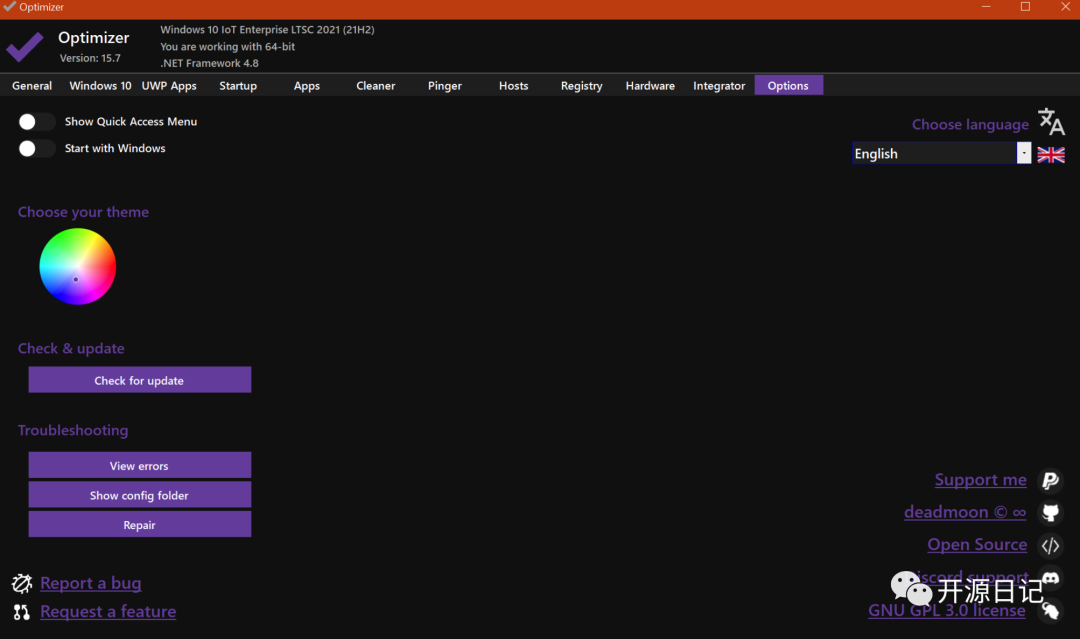Pick a color on the theme color wheel
Screen dimensions: 1080x639
pos(78,266)
